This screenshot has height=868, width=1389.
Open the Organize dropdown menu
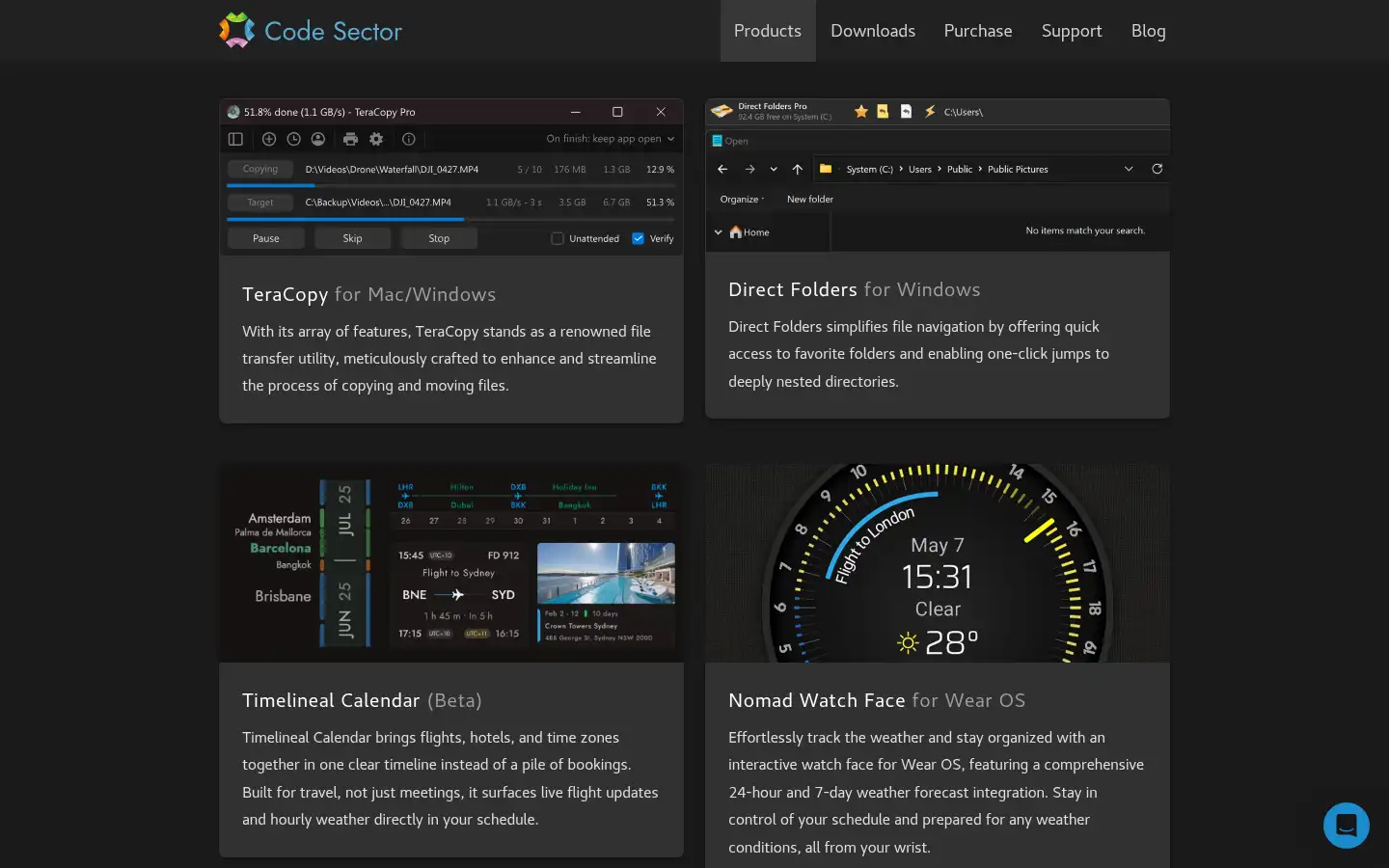point(742,200)
